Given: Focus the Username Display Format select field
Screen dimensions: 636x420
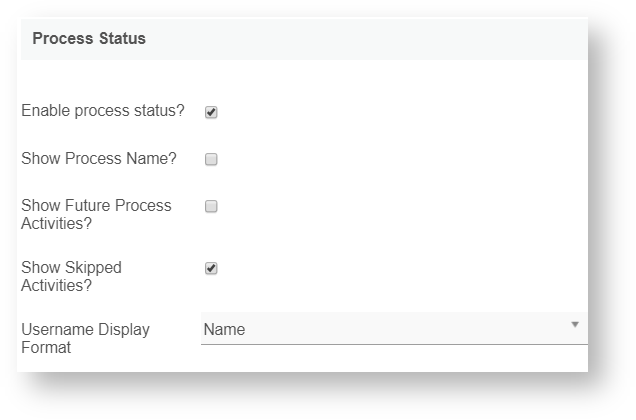Looking at the screenshot, I should (x=393, y=329).
